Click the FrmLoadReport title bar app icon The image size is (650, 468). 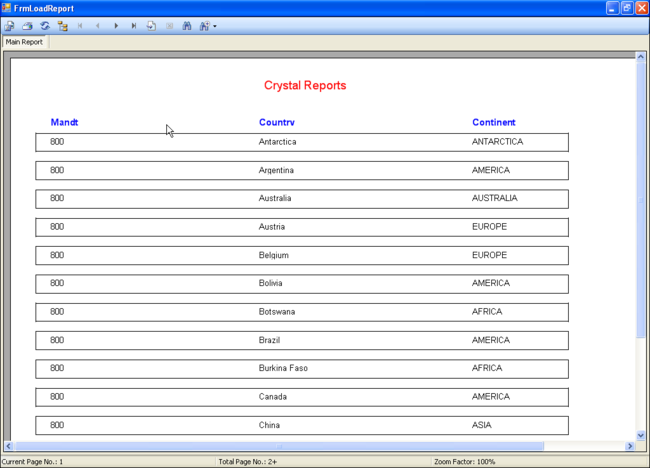[x=6, y=8]
